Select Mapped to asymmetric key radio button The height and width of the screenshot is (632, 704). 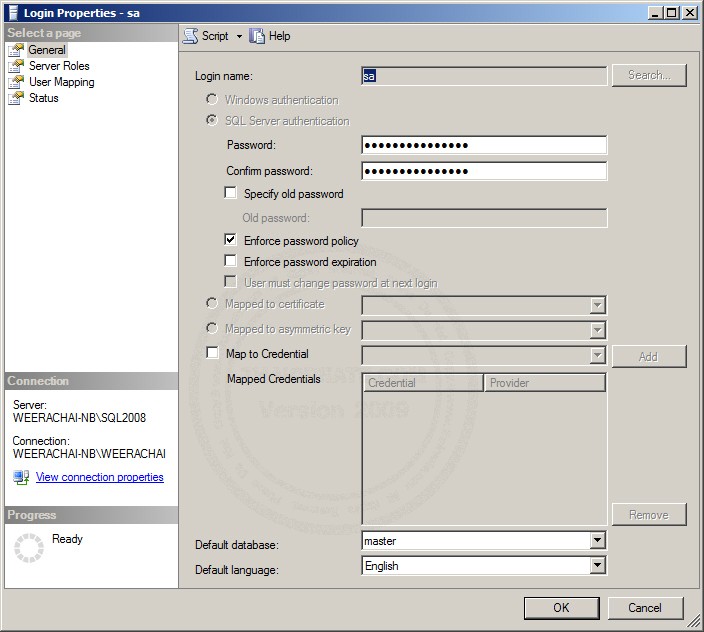[x=211, y=329]
